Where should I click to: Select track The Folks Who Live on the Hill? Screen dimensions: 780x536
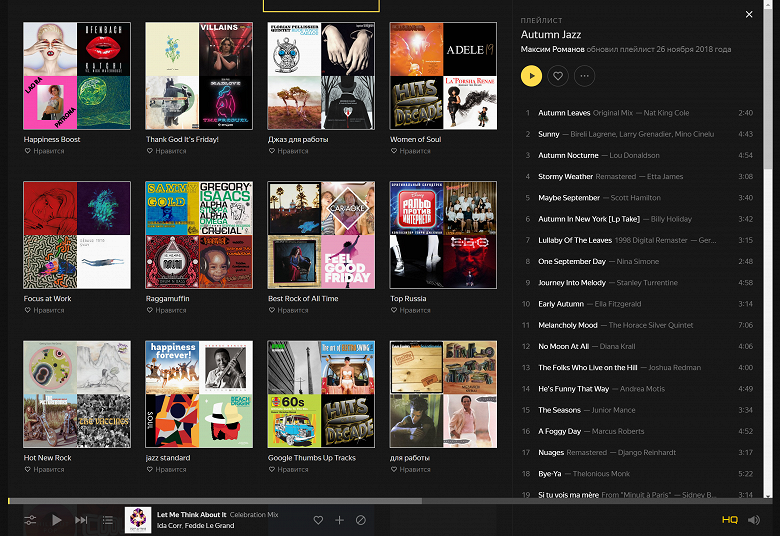tap(639, 368)
